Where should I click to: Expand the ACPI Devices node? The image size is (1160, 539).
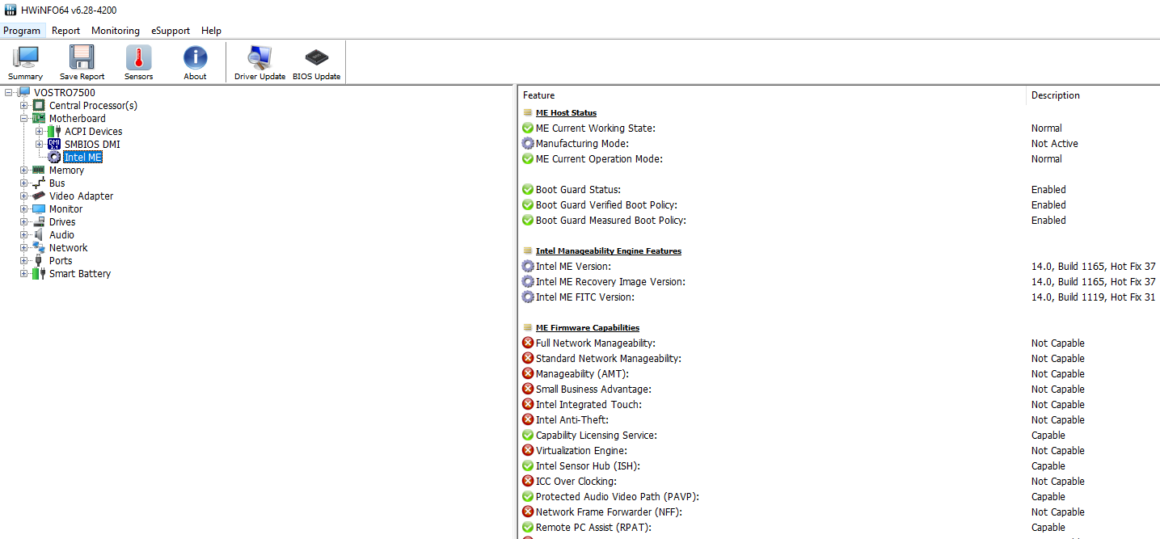(40, 132)
